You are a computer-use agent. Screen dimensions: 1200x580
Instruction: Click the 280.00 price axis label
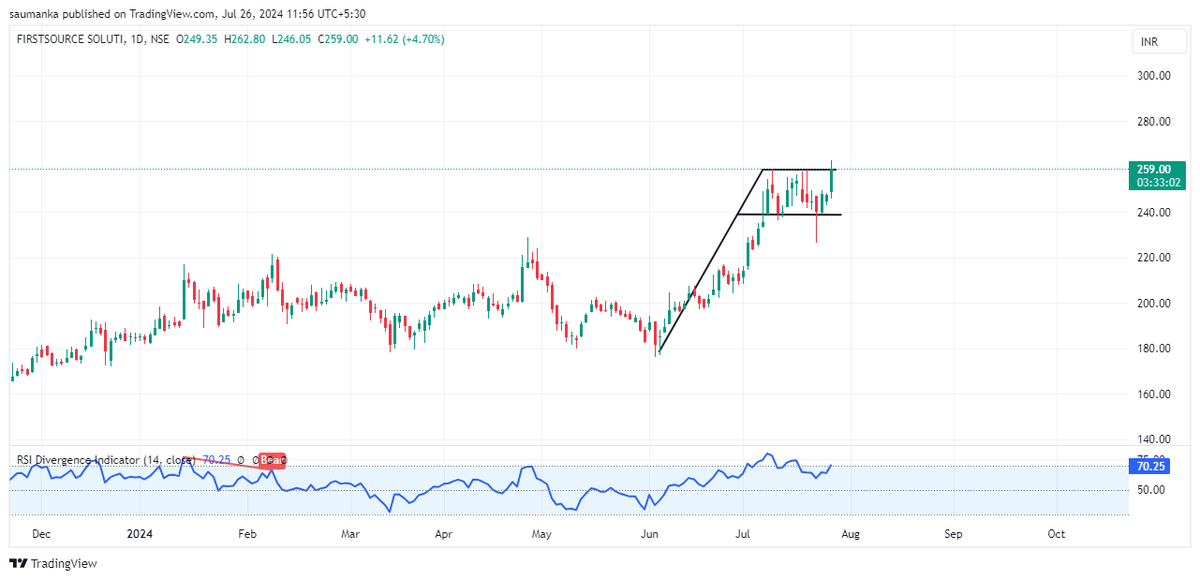(1154, 122)
